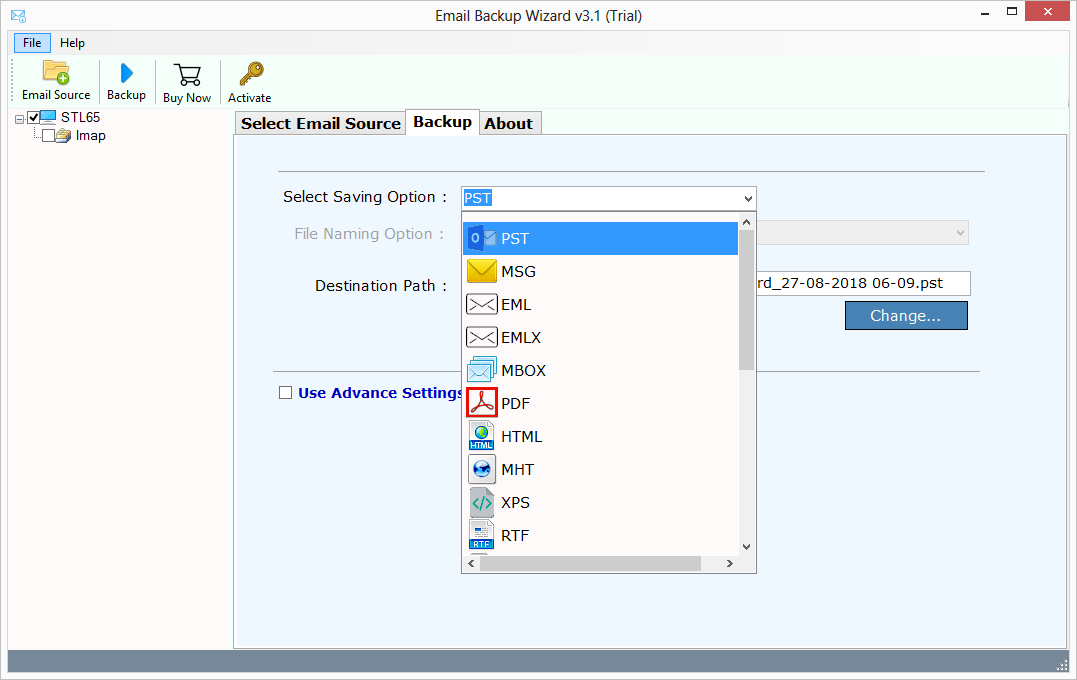Click the MBOX stacked mail icon
Image resolution: width=1077 pixels, height=680 pixels.
(x=481, y=370)
